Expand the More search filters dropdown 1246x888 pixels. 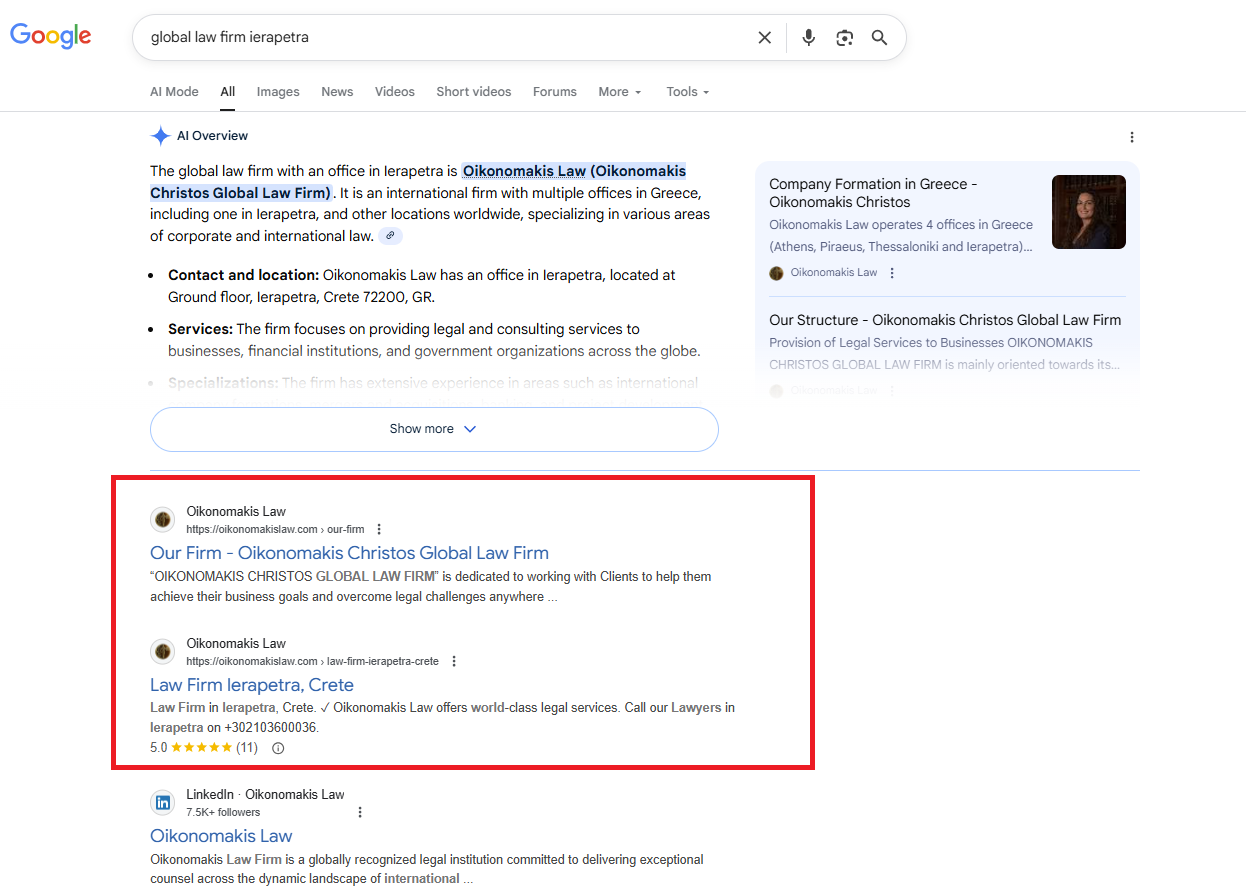[x=620, y=92]
